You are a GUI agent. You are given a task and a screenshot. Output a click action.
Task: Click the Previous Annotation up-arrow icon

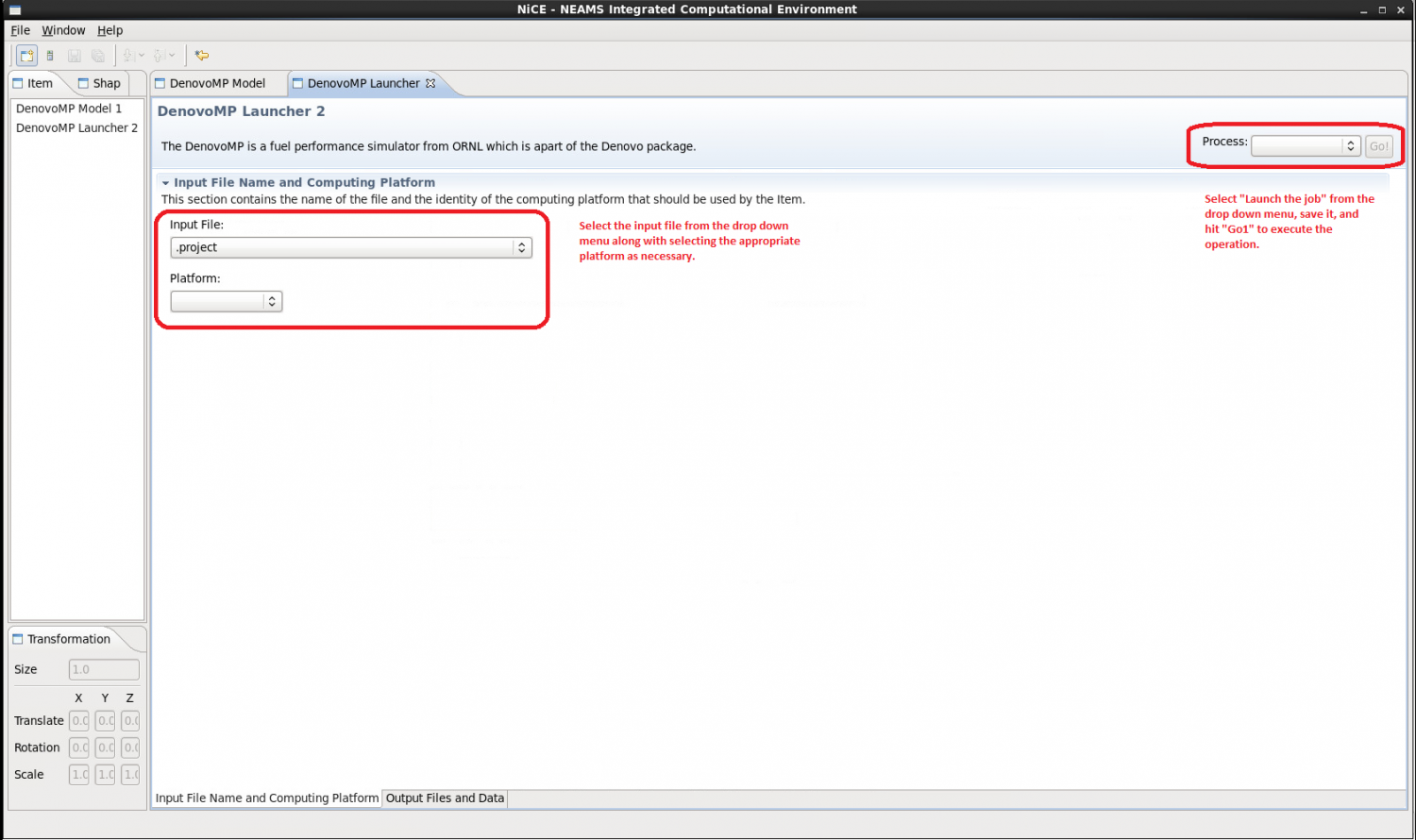[x=159, y=56]
